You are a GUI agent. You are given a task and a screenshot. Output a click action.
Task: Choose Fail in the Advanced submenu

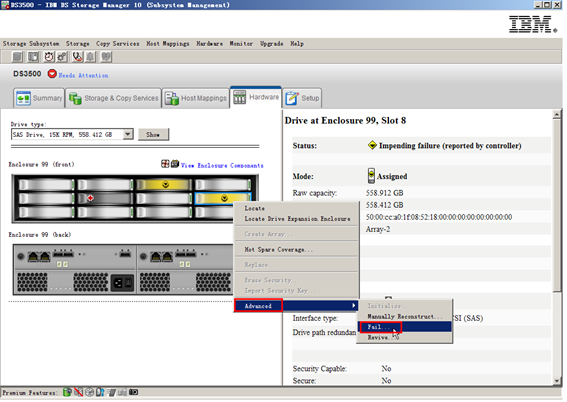405,327
